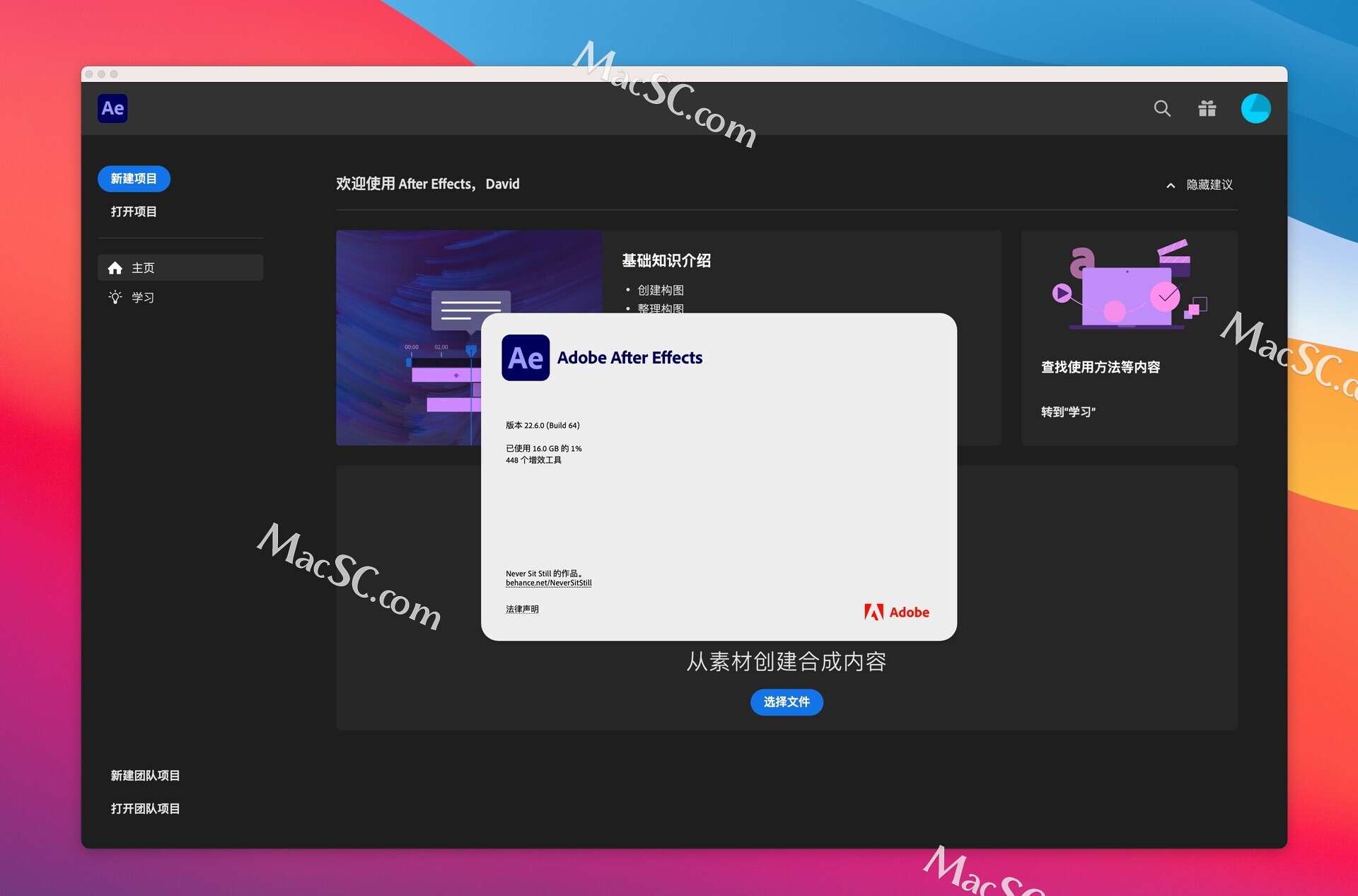Click the Adobe After Effects dialog title
This screenshot has height=896, width=1358.
click(x=629, y=358)
